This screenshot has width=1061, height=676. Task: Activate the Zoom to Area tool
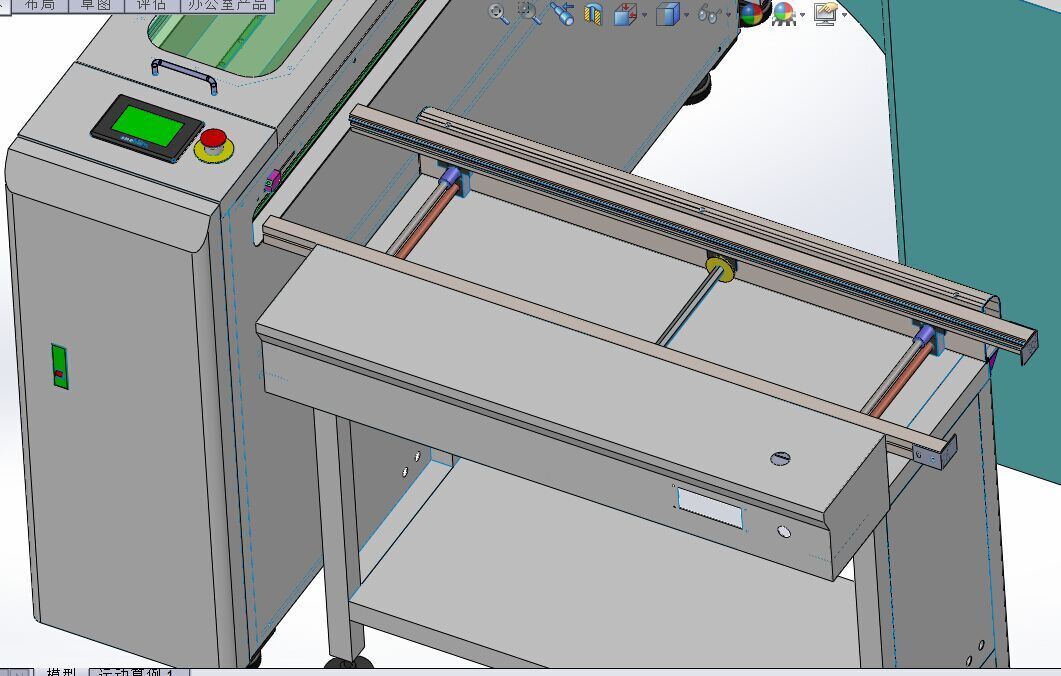tap(529, 12)
